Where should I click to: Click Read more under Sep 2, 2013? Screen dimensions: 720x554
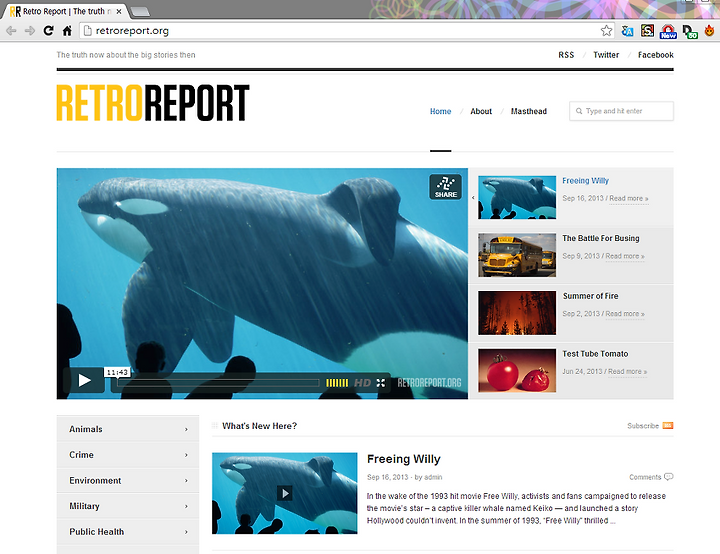[625, 314]
